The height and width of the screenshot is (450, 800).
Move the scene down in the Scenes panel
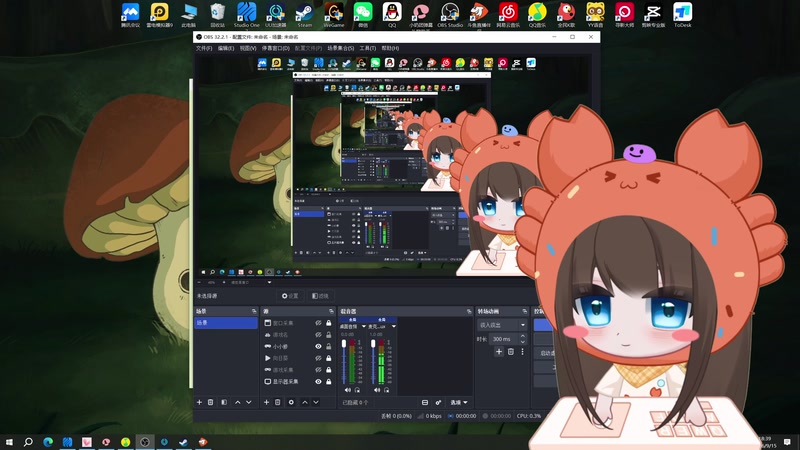(249, 403)
